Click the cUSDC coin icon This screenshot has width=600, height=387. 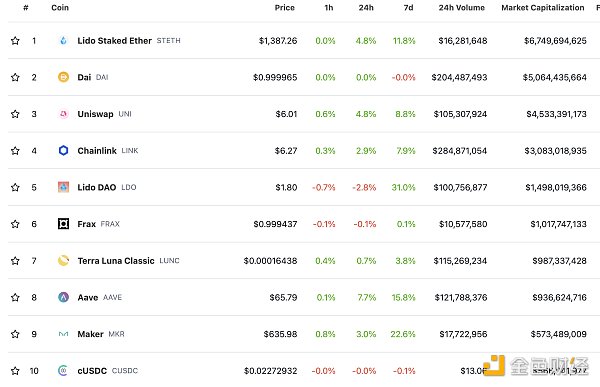(63, 371)
